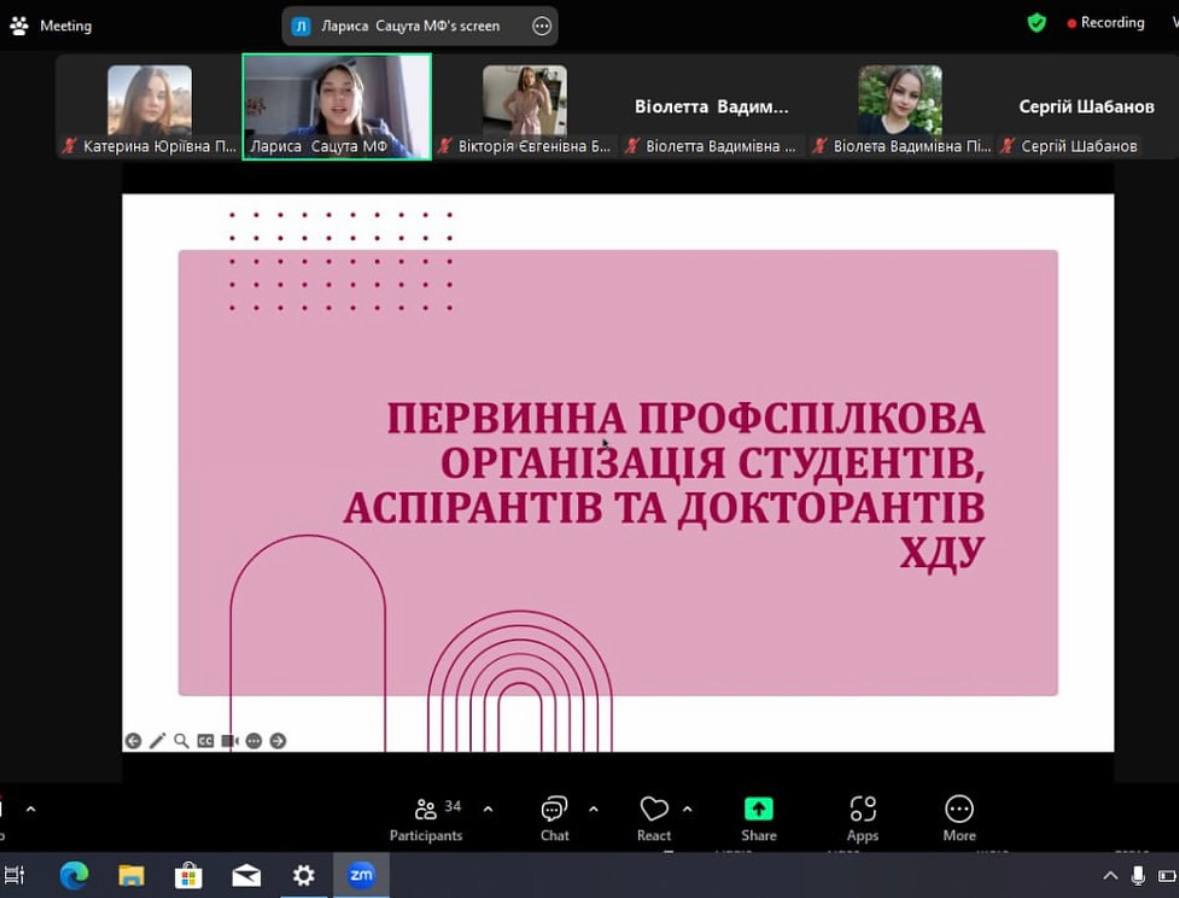Open the Apps panel
The height and width of the screenshot is (898, 1179).
coord(862,818)
